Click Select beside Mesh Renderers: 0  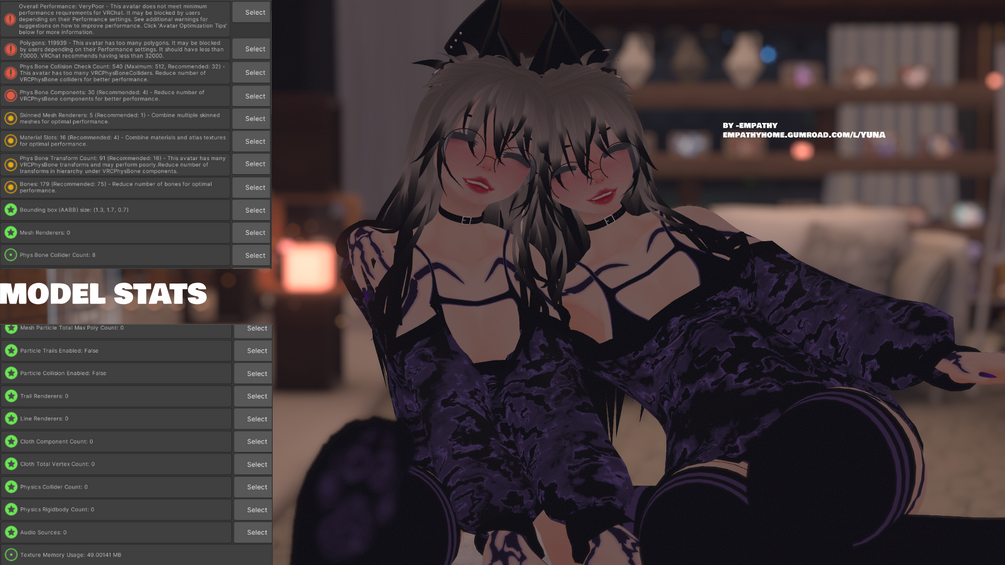point(251,233)
